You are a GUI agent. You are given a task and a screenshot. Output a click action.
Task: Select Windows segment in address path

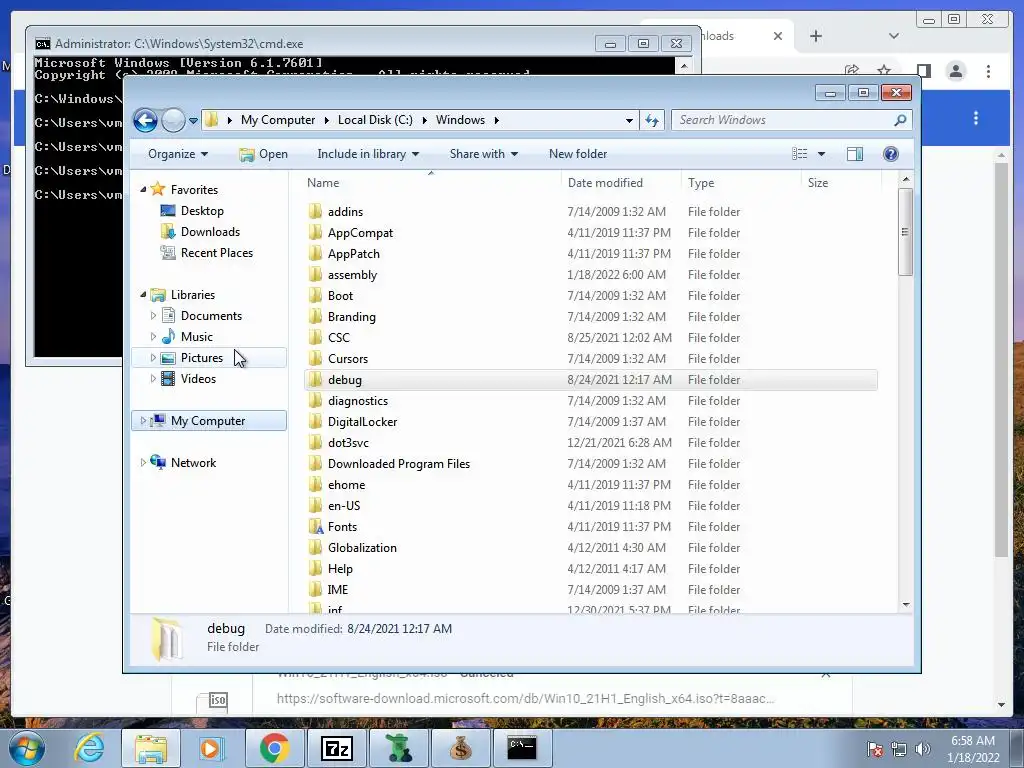pyautogui.click(x=460, y=120)
